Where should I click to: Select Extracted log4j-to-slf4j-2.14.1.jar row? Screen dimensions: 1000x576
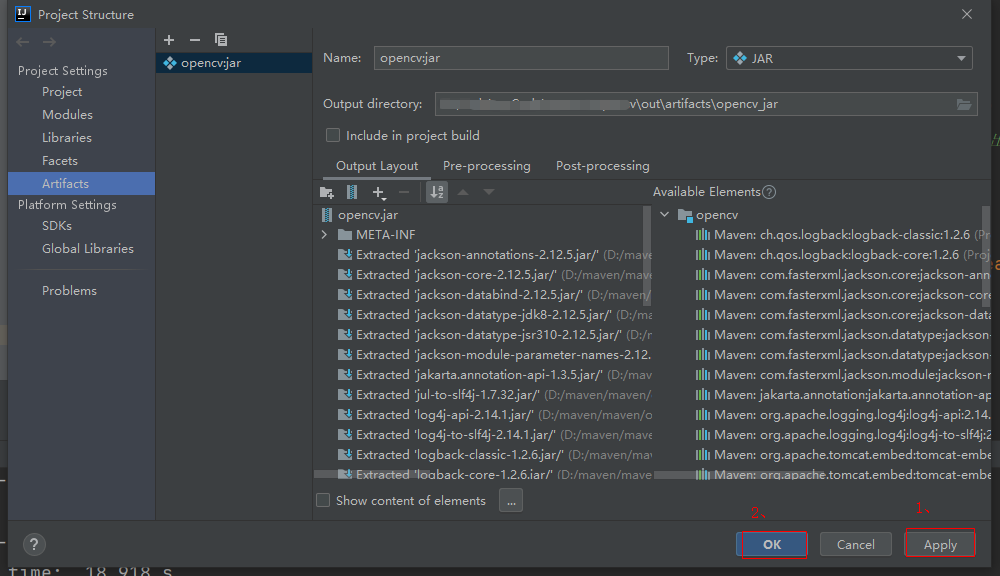(x=494, y=434)
